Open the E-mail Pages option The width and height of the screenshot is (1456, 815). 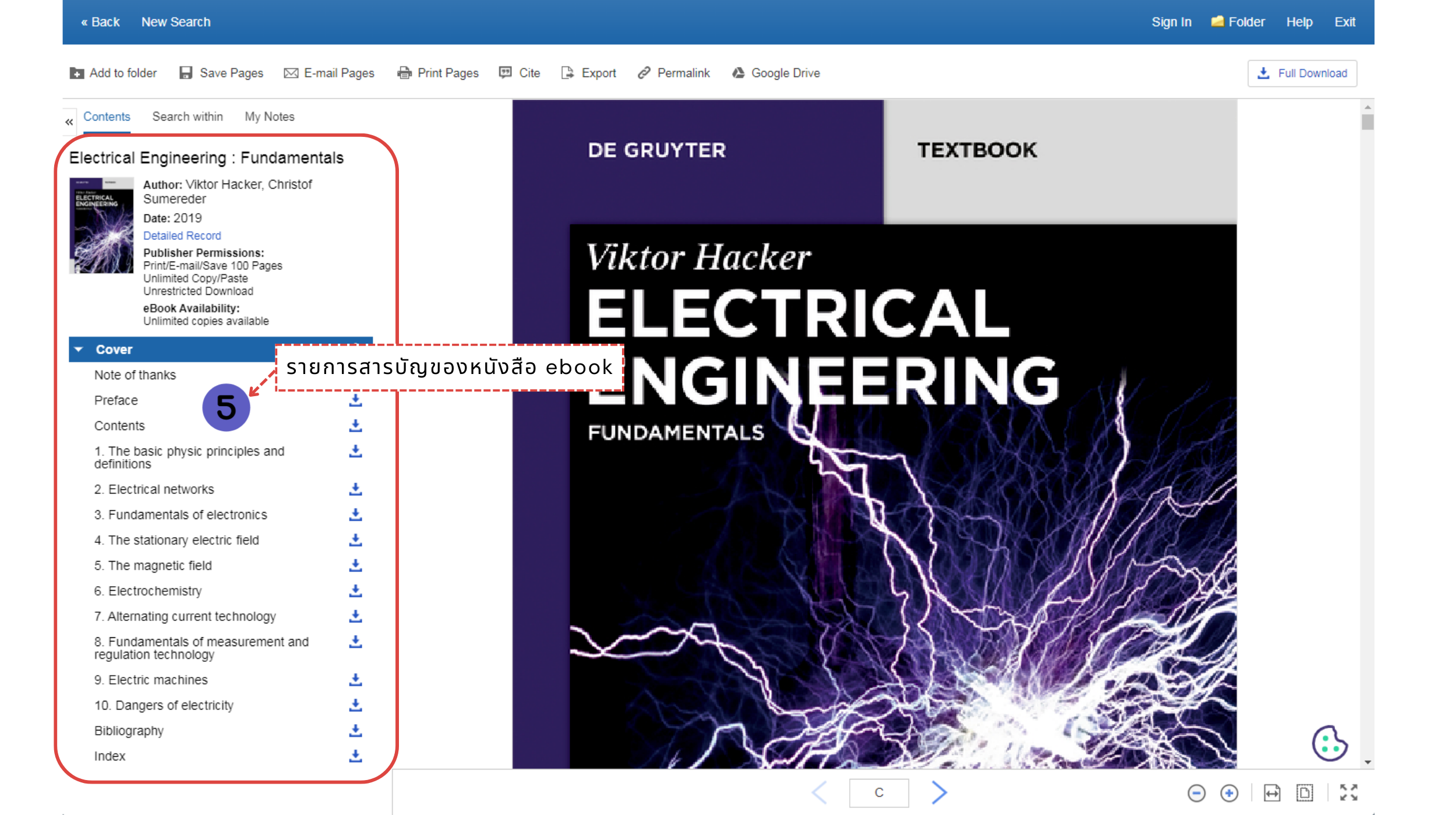click(x=329, y=73)
